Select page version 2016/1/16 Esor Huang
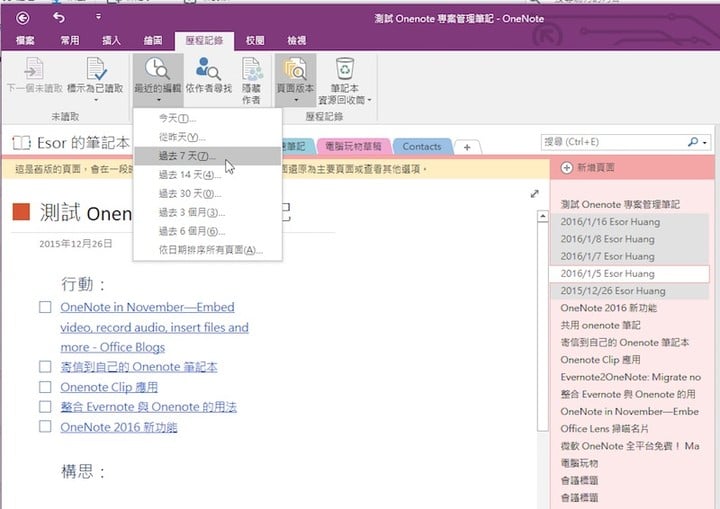 [607, 221]
